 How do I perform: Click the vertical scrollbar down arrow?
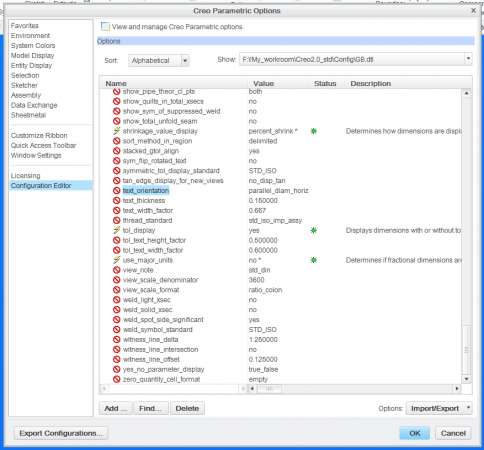pos(467,379)
